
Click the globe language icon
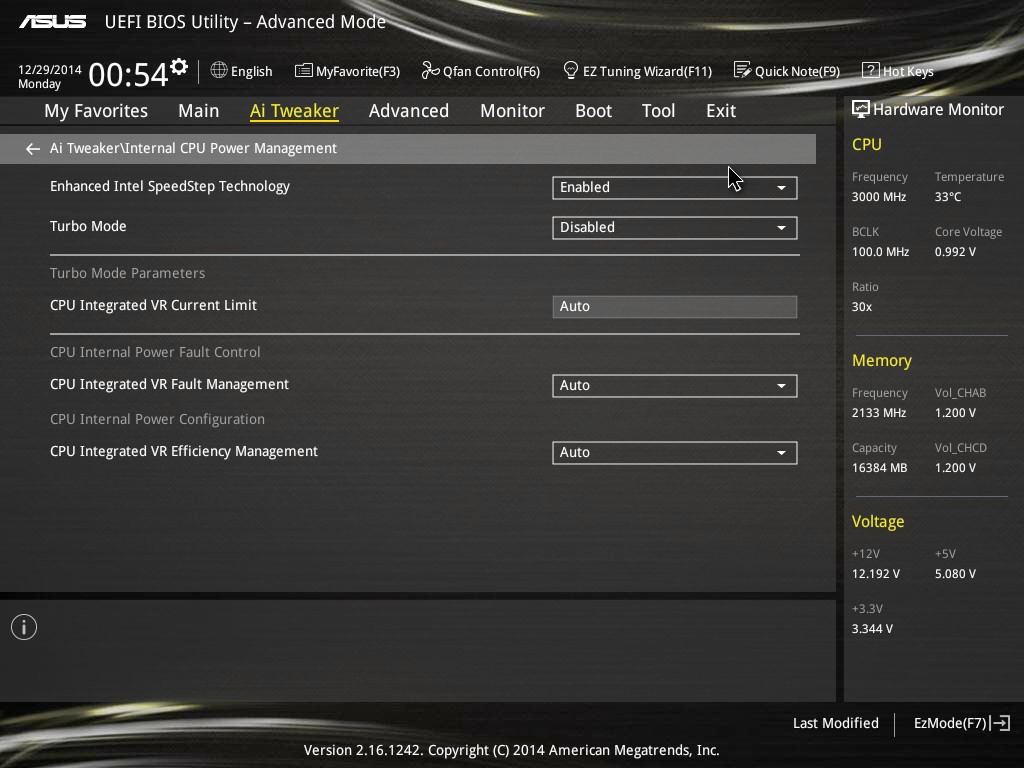[x=219, y=70]
